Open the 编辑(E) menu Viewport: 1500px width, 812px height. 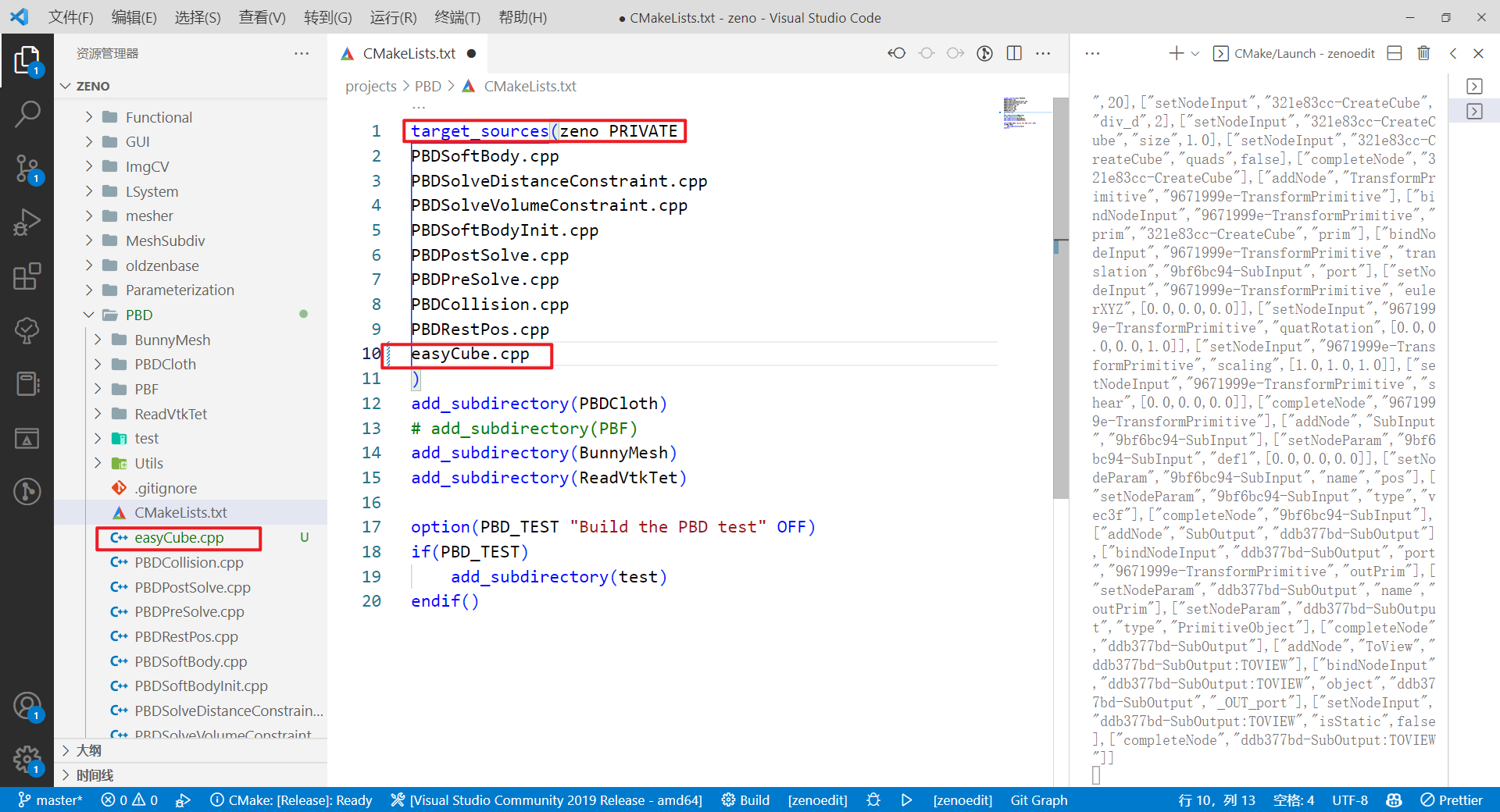pos(134,17)
